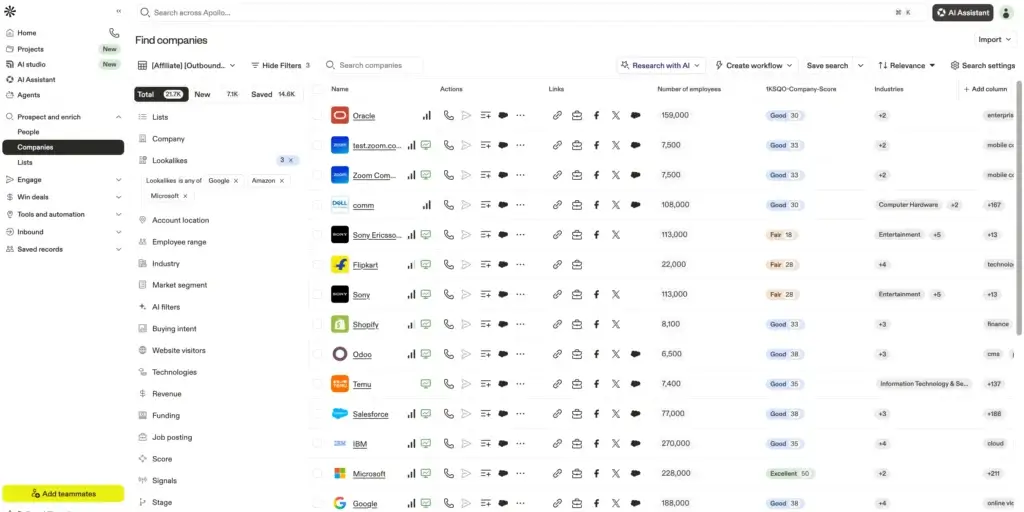Viewport: 1024px width, 512px height.
Task: Toggle the select-all checkbox in table header
Action: click(x=317, y=89)
